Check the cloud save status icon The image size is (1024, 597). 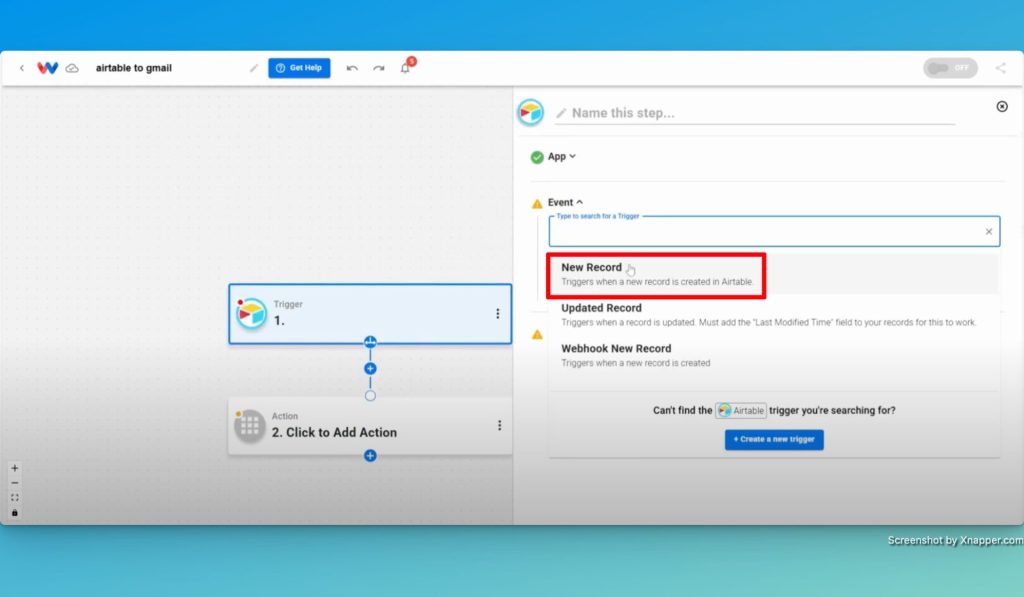click(72, 68)
